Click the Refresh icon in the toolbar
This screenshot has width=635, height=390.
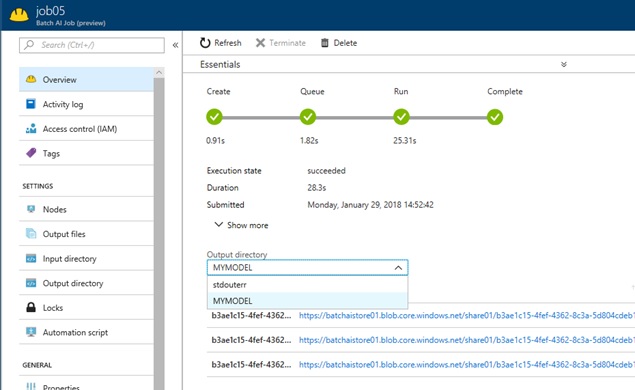pos(205,43)
